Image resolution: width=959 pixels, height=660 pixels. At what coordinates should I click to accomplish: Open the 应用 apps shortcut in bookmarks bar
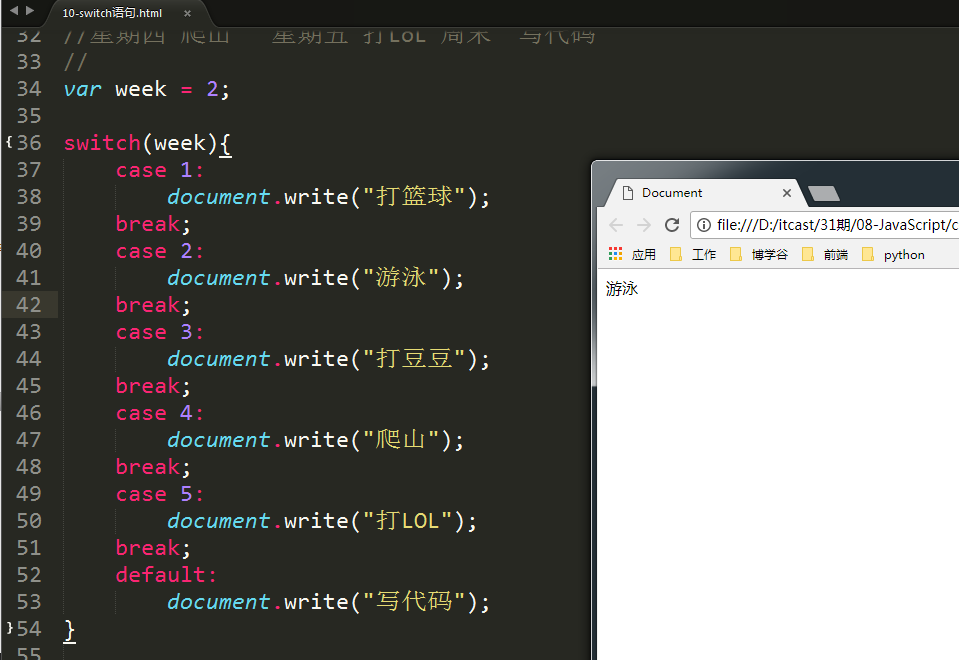click(x=632, y=254)
